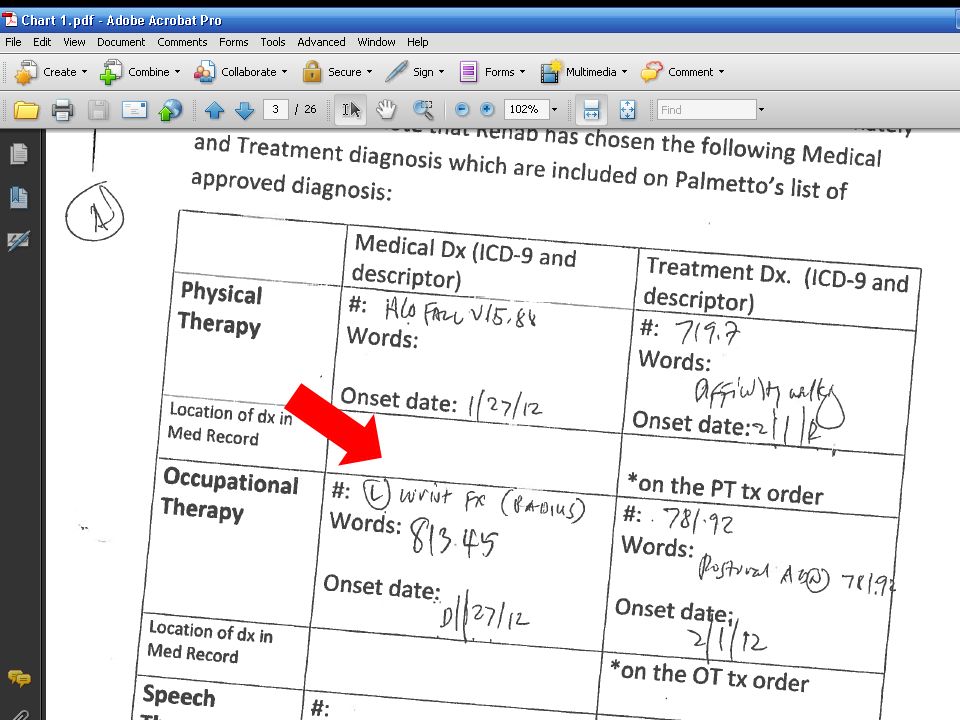Screen dimensions: 960x720
Task: Open the Signatures panel in sidebar
Action: pyautogui.click(x=19, y=241)
